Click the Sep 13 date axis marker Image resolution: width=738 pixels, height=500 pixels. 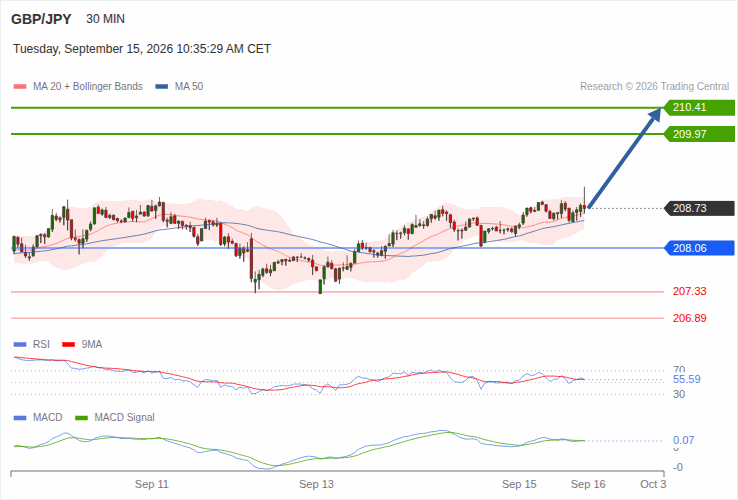point(316,484)
